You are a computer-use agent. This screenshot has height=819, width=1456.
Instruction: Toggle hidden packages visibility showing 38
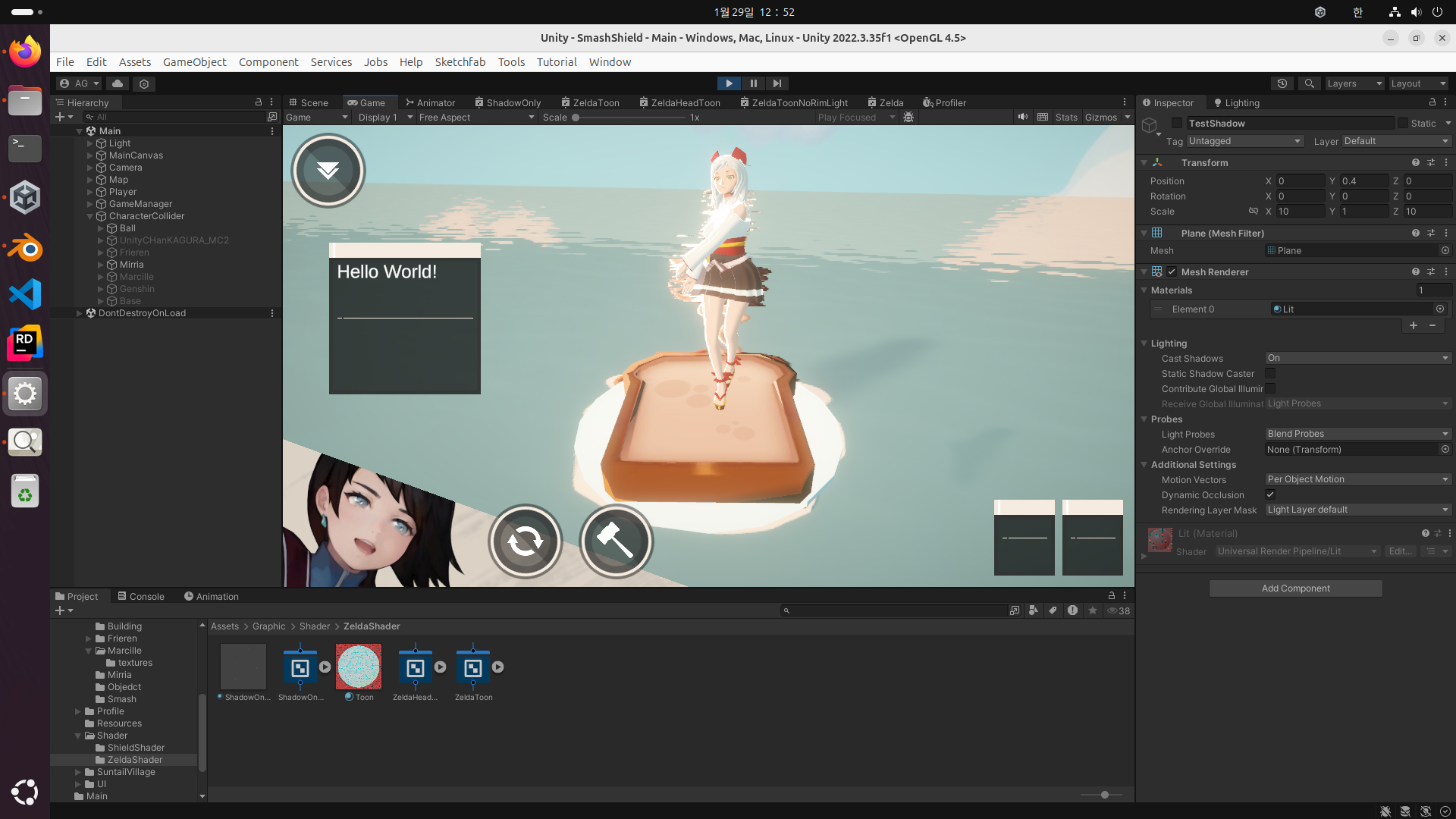click(x=1119, y=610)
